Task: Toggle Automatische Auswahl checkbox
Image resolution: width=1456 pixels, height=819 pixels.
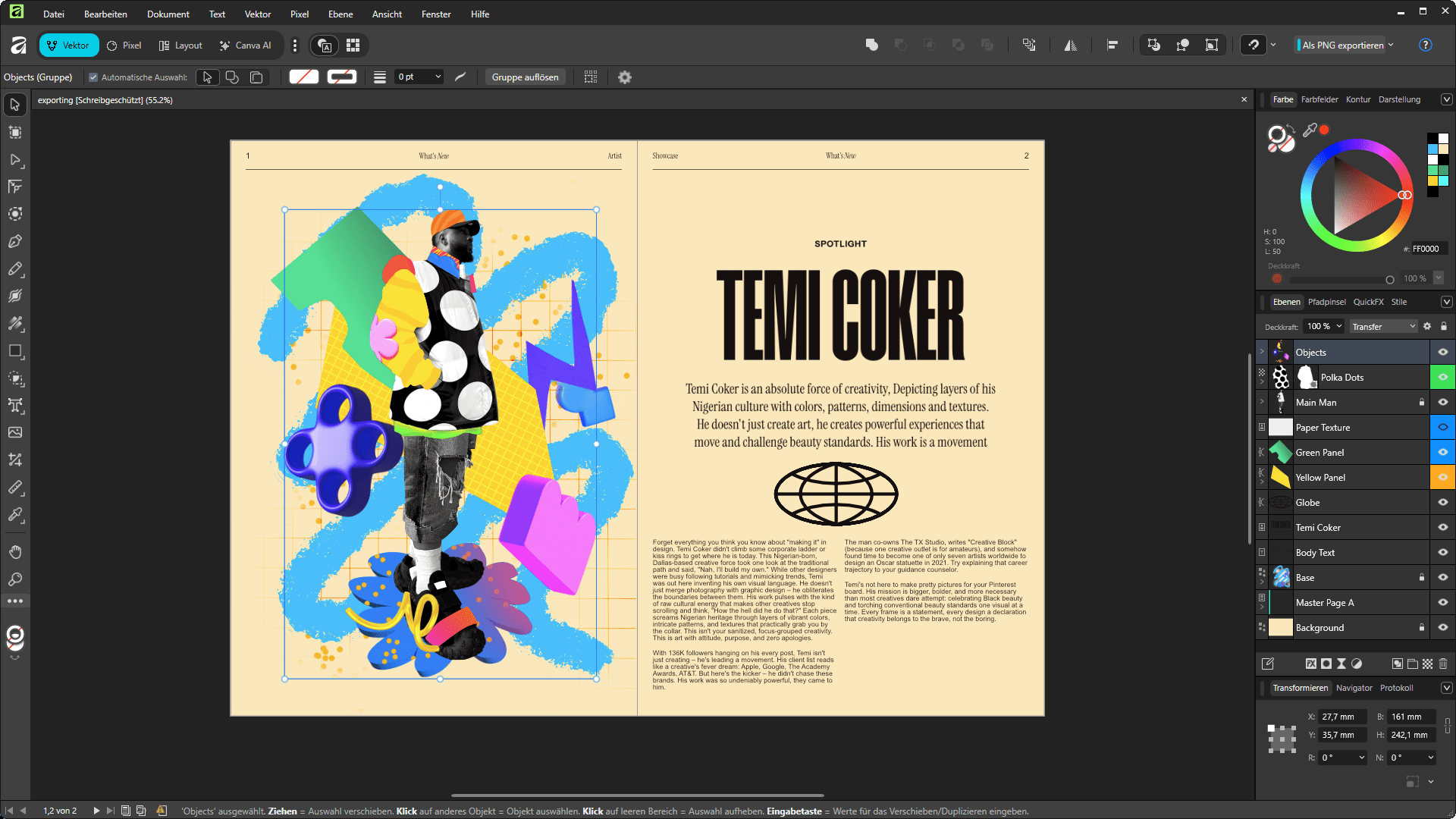Action: (93, 77)
